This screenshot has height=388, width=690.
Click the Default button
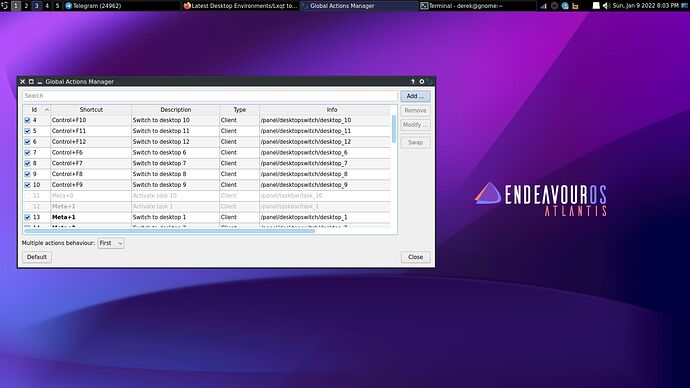click(x=37, y=257)
